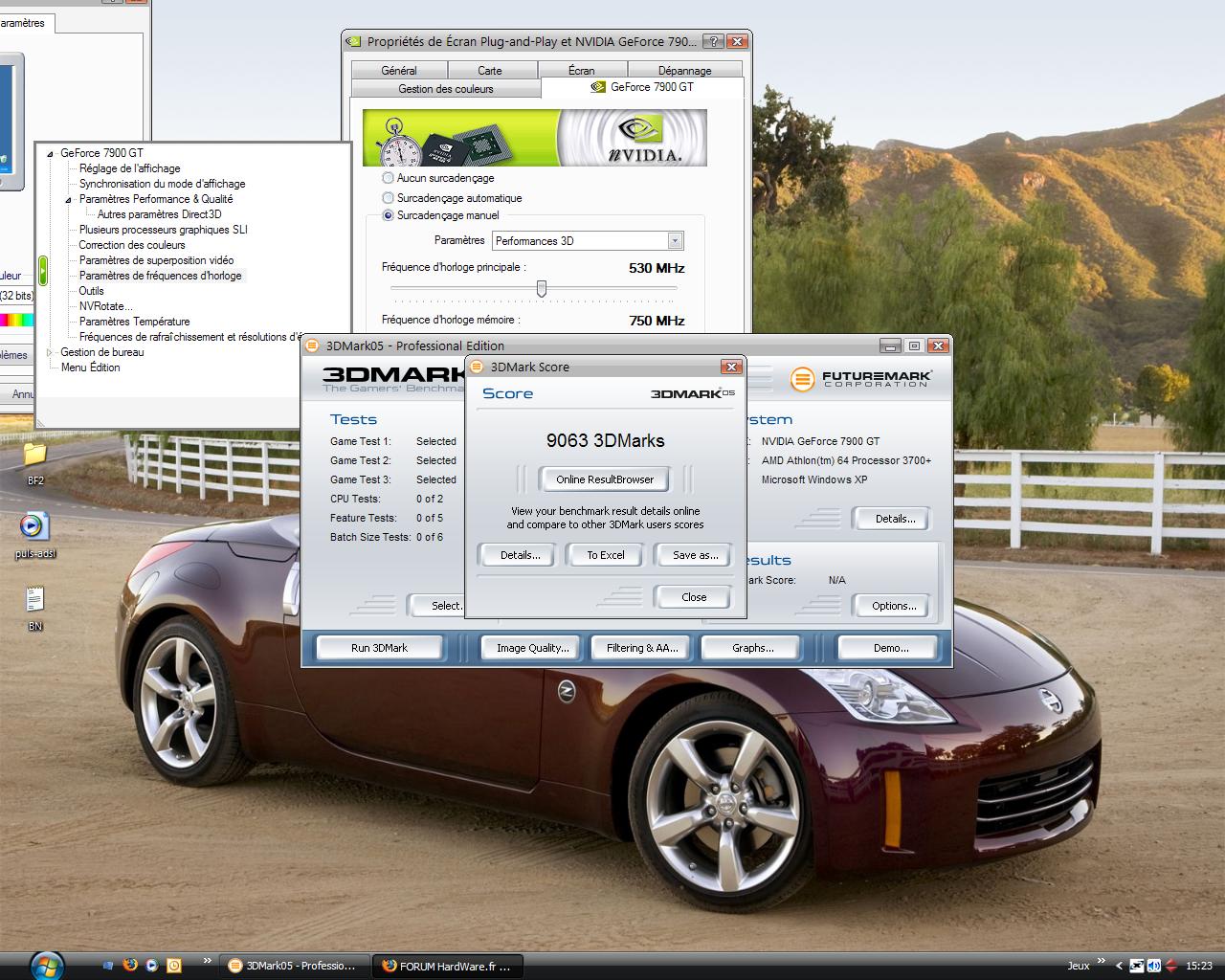
Task: Click the NVIDIA icon in properties title bar
Action: [354, 41]
